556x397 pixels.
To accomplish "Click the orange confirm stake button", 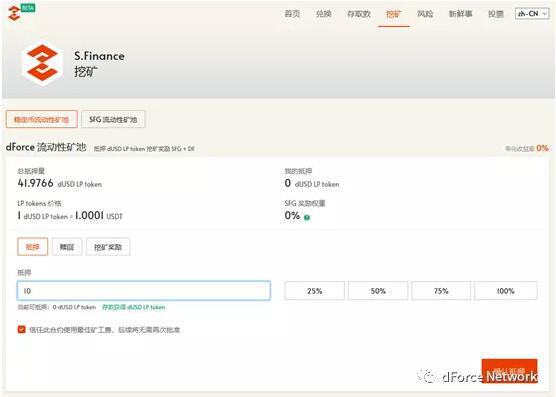I will 509,371.
